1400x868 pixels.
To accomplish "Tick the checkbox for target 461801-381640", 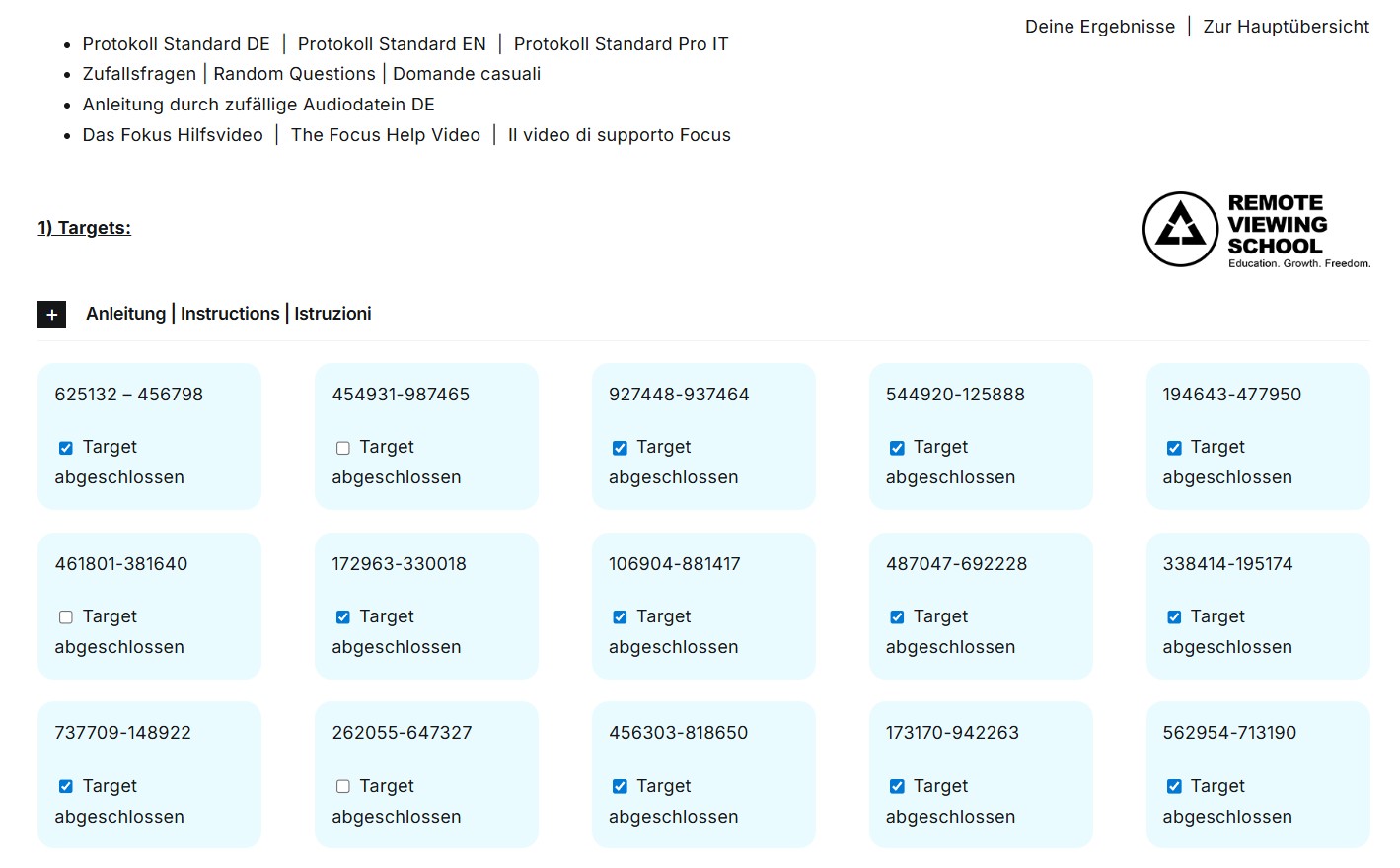I will click(66, 617).
